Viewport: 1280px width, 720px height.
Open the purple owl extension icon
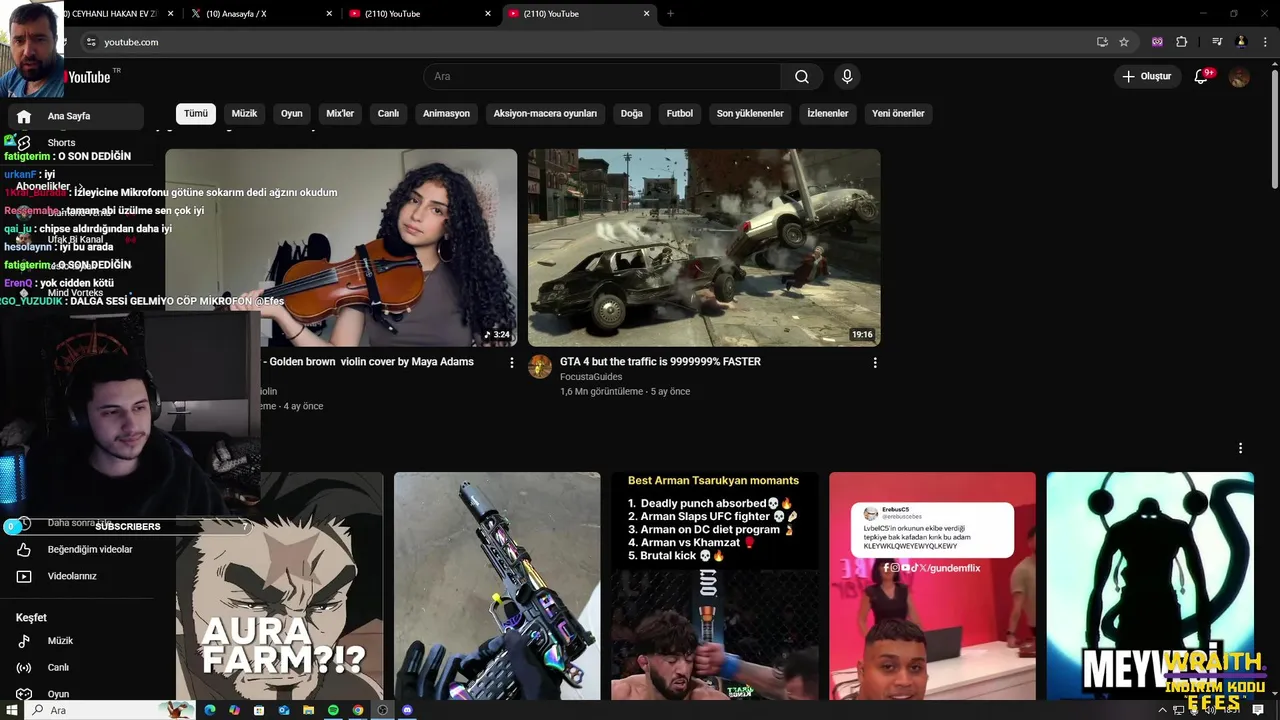[1157, 42]
